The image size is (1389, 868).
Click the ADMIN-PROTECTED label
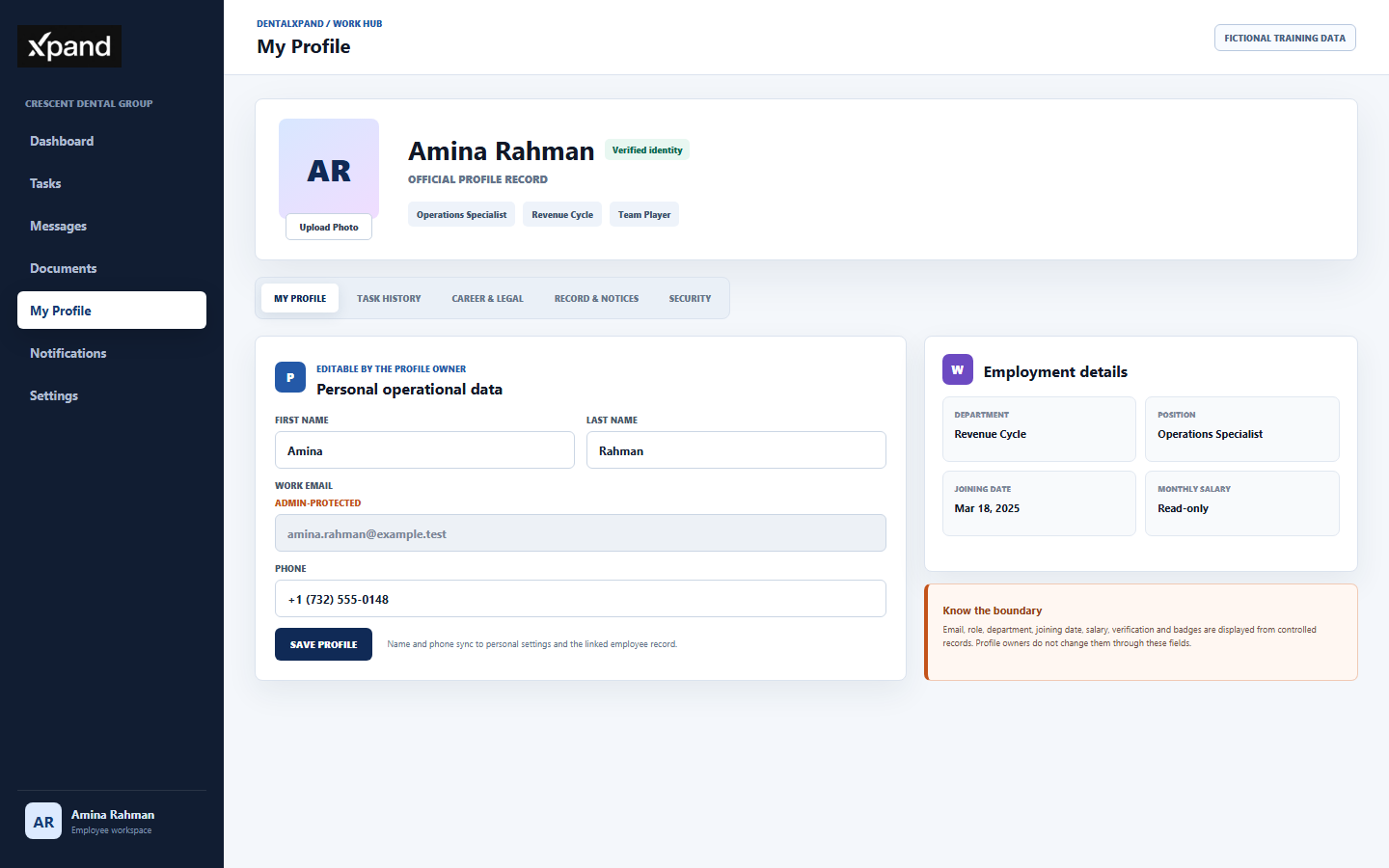coord(317,502)
